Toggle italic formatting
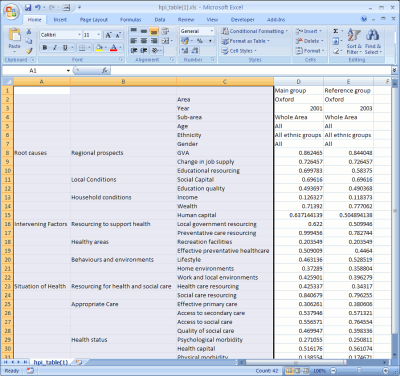The image size is (400, 376). (55, 48)
